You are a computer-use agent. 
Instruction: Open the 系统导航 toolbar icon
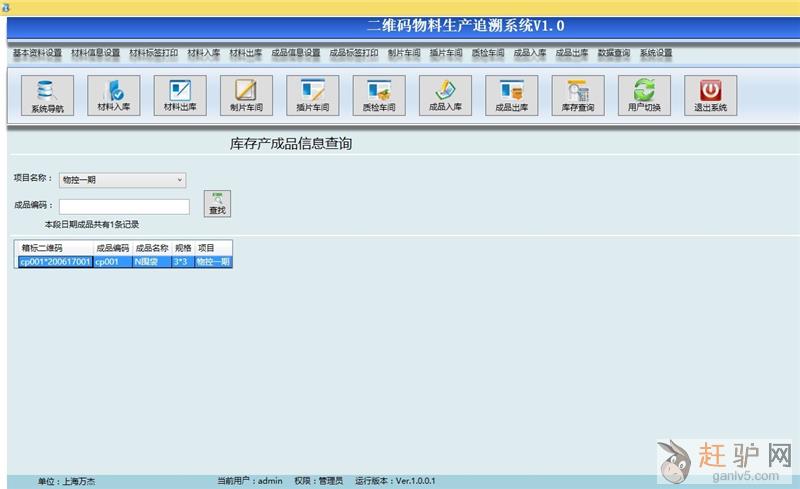[47, 96]
